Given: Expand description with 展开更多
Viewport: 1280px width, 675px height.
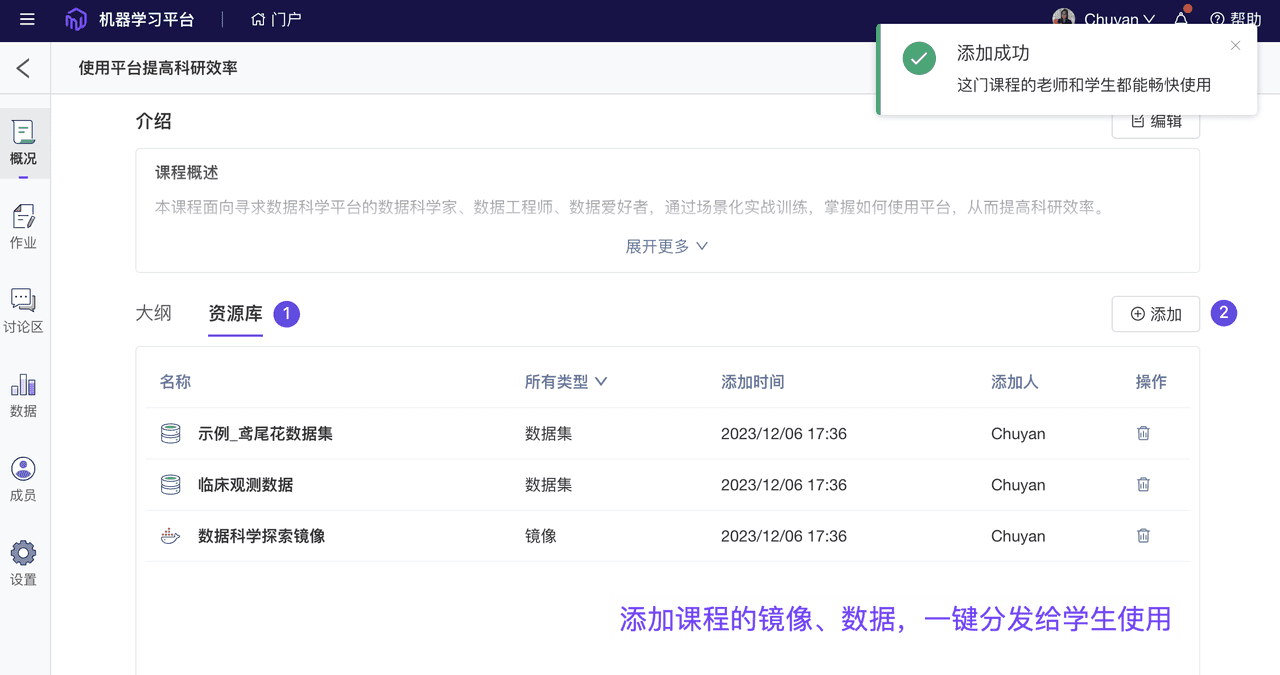Looking at the screenshot, I should [667, 246].
